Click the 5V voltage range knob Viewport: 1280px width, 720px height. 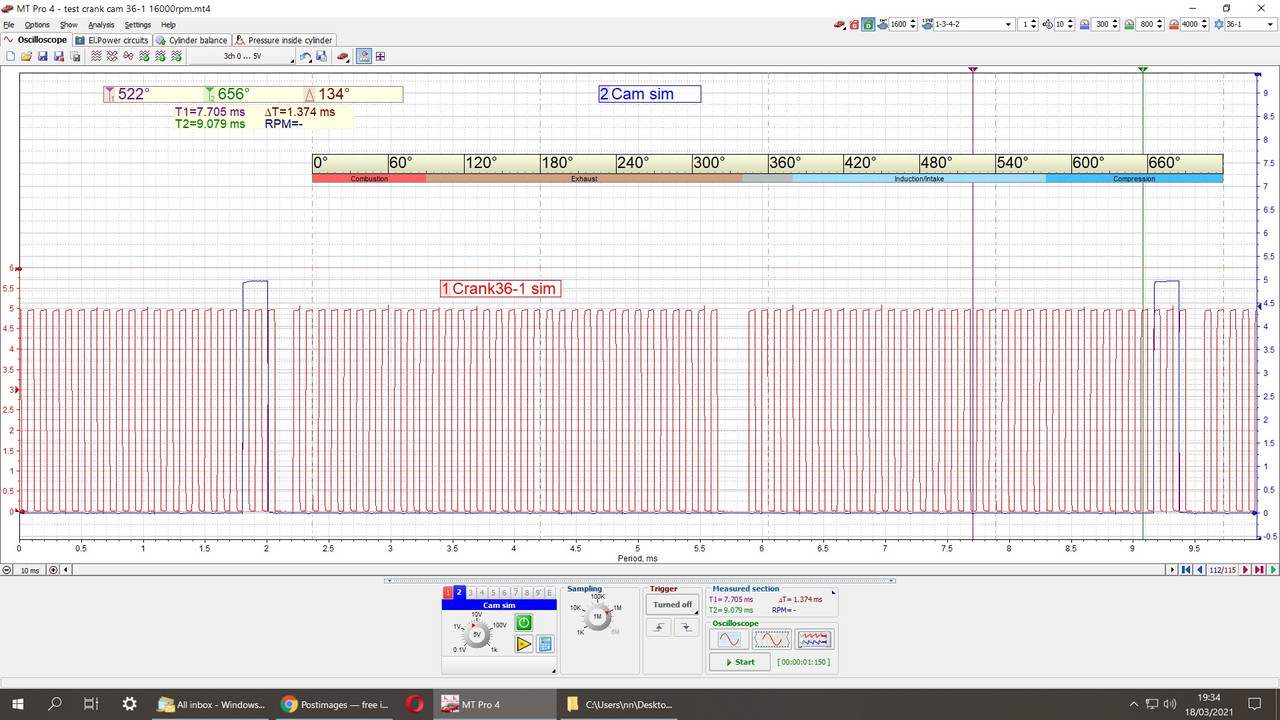[x=477, y=634]
